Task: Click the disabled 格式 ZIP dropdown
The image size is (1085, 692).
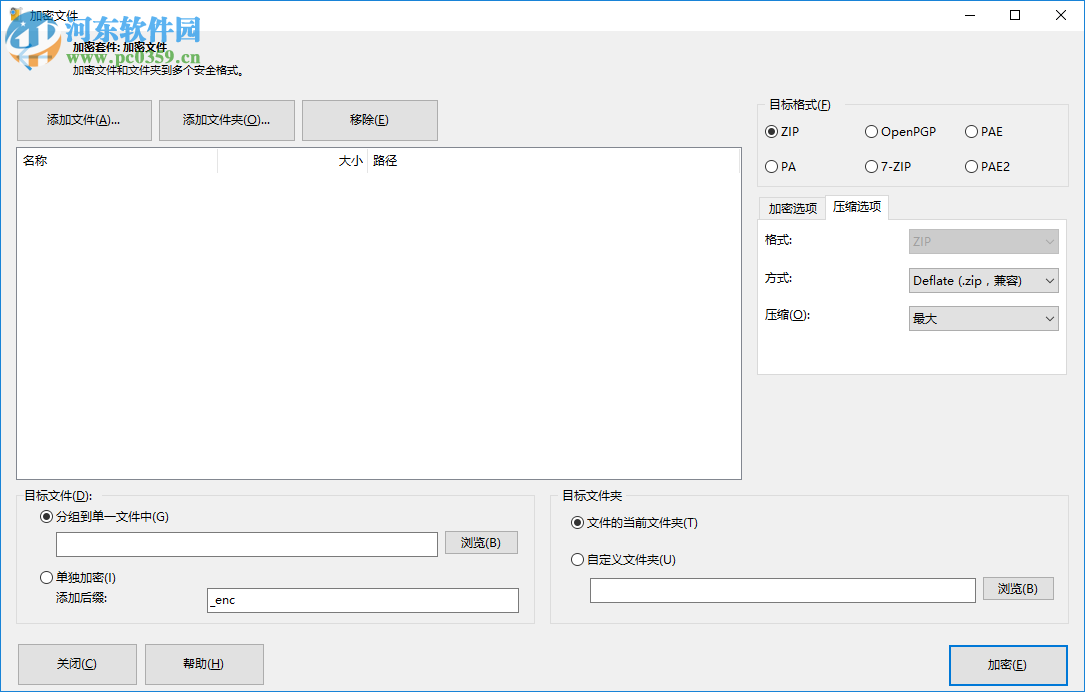Action: [x=983, y=241]
